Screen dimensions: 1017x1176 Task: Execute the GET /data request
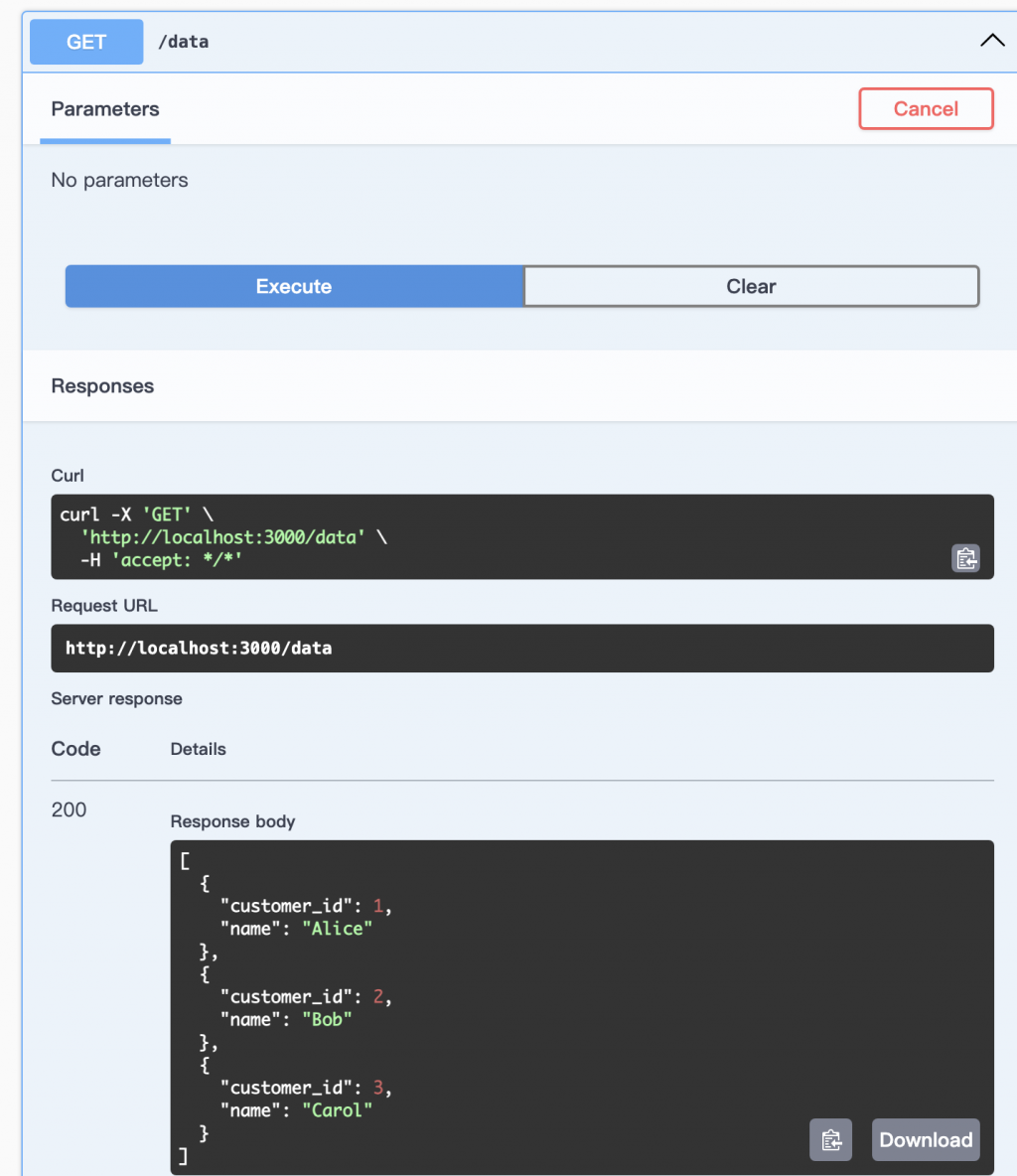click(294, 286)
